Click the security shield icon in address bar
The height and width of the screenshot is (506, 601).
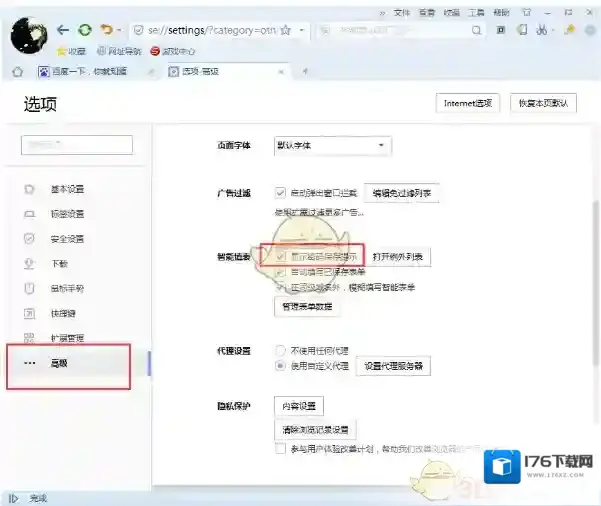[138, 30]
